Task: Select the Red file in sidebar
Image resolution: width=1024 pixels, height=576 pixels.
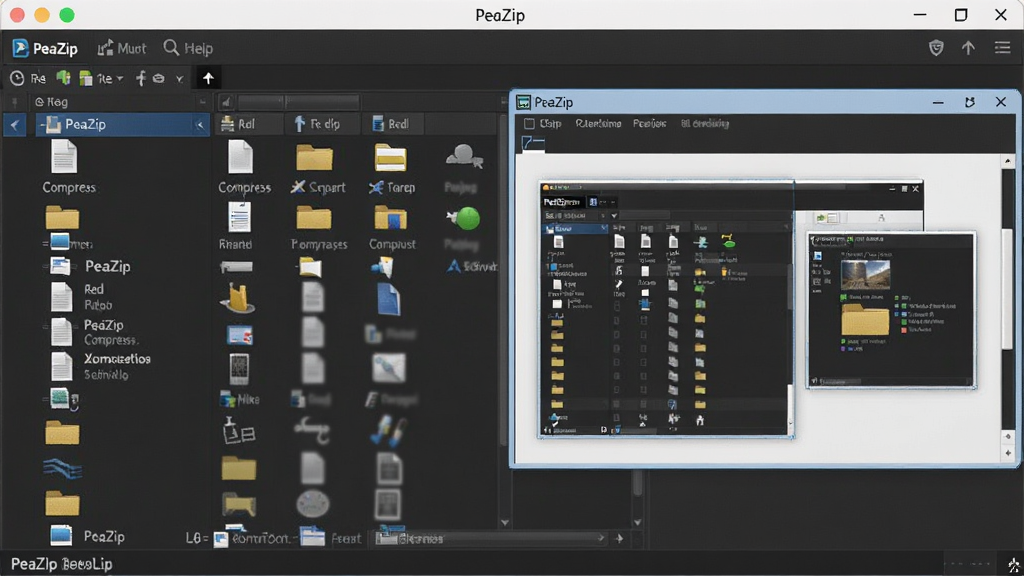Action: [82, 297]
